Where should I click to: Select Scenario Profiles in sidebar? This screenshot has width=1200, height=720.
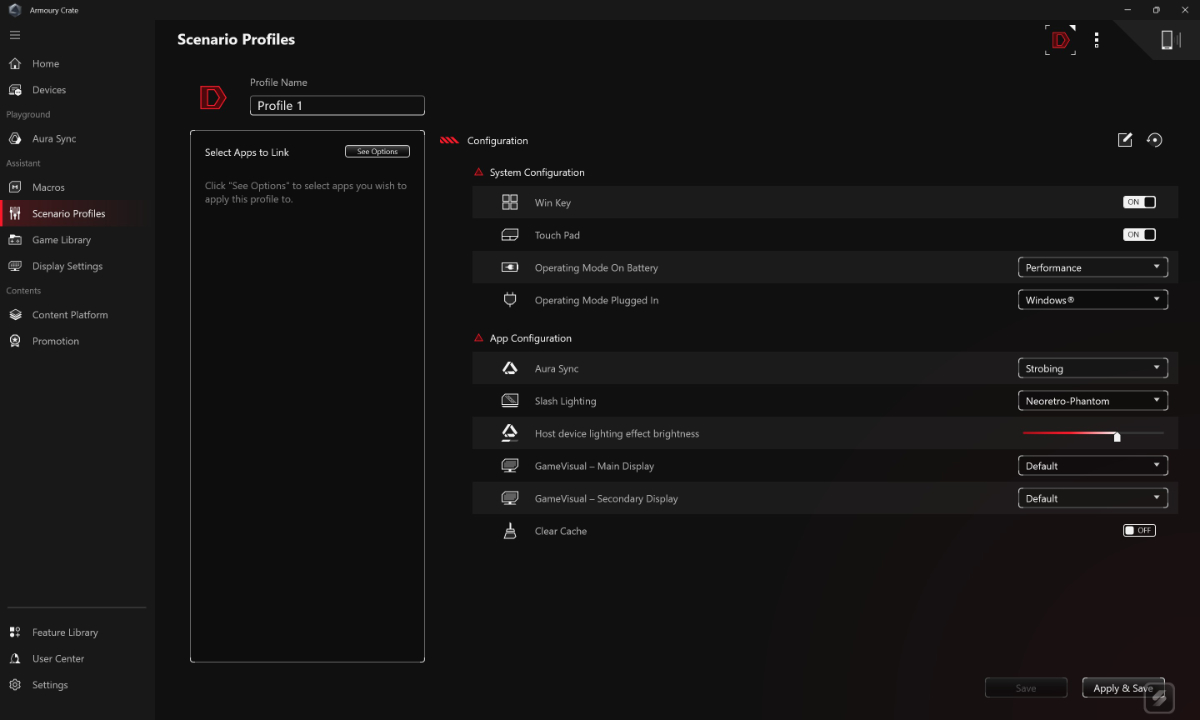[68, 214]
